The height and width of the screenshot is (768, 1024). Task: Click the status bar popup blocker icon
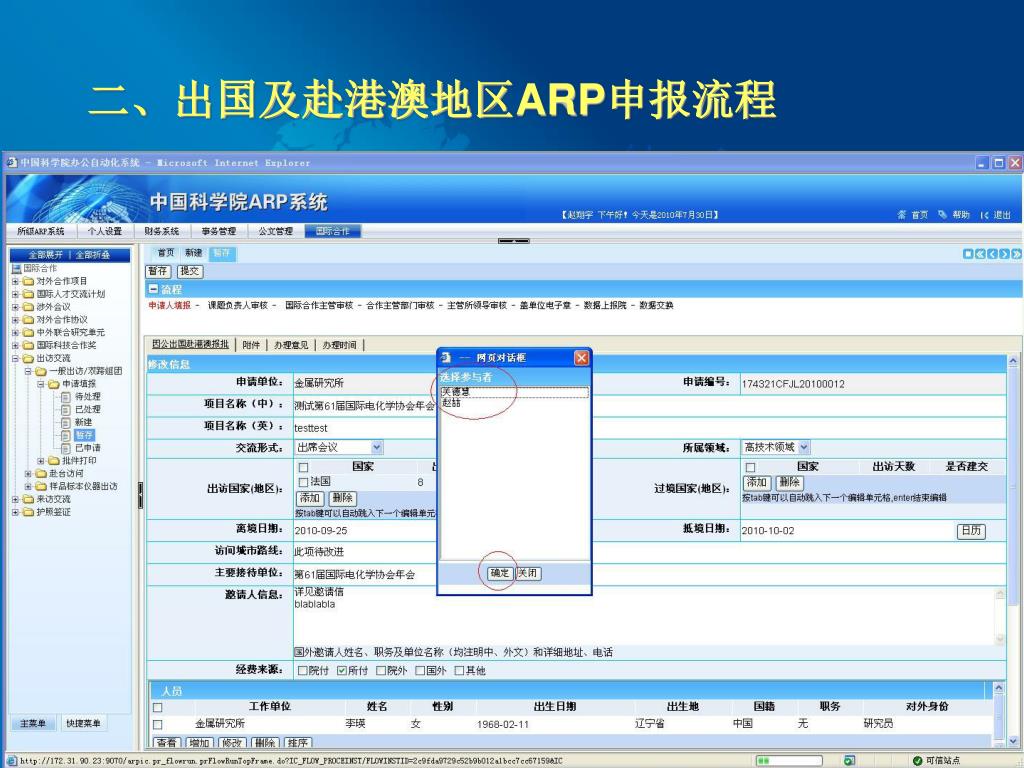[x=849, y=761]
